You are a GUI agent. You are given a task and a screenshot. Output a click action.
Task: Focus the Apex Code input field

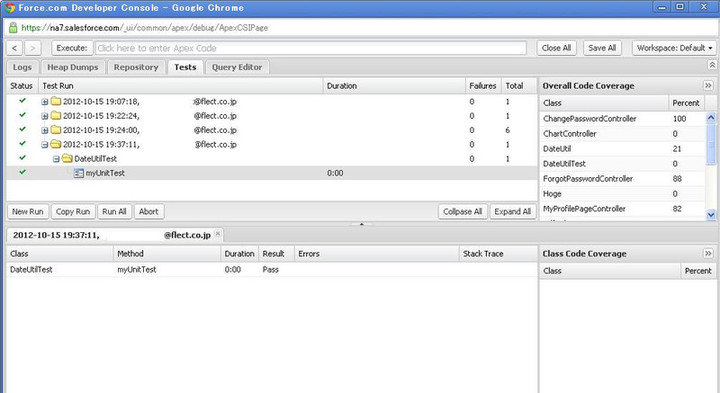click(311, 48)
